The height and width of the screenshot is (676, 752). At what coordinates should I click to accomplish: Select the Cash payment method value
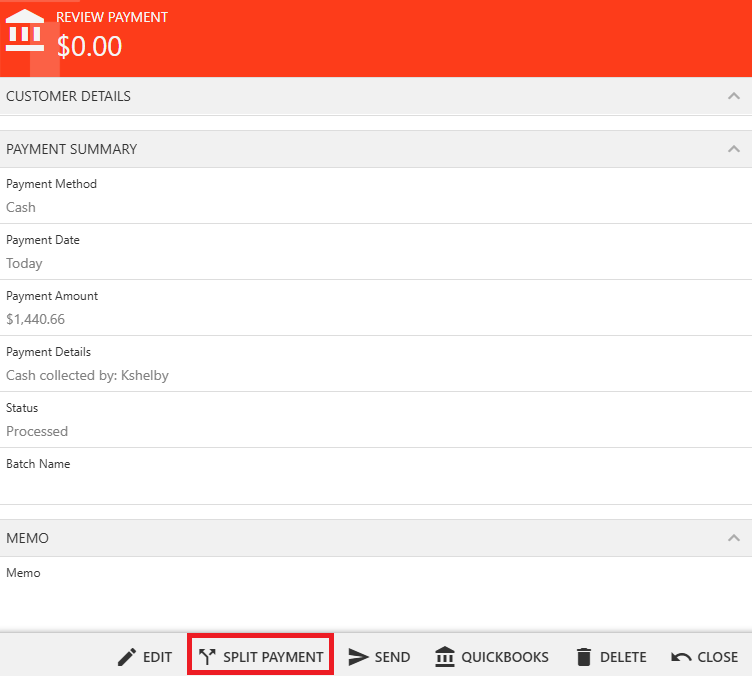[x=21, y=207]
